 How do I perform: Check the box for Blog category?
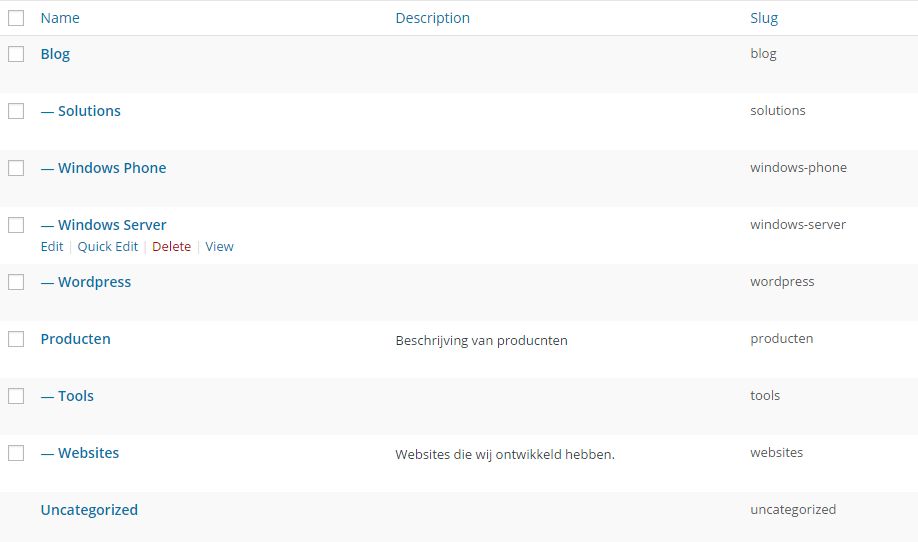(16, 54)
